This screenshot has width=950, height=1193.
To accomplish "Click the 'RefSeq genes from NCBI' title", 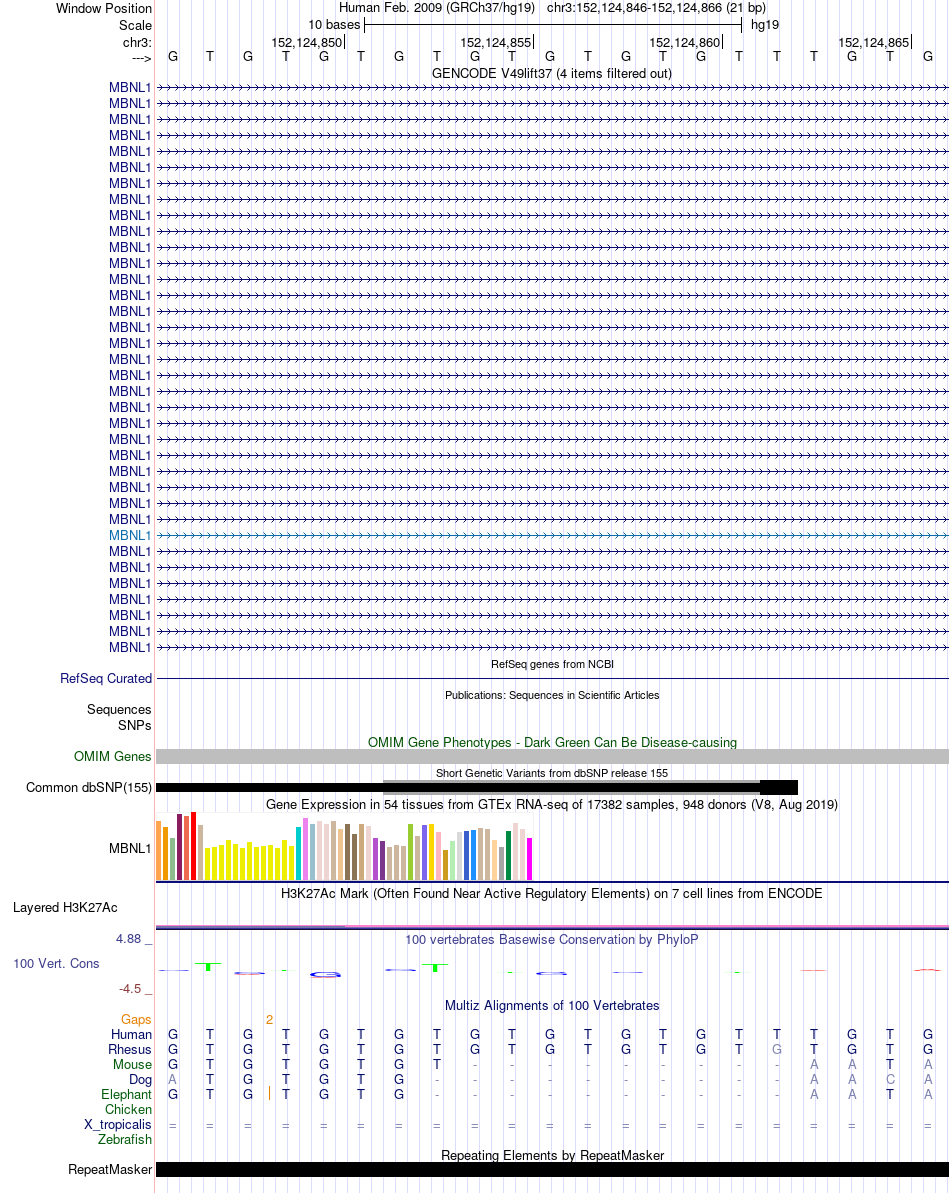I will click(x=552, y=664).
